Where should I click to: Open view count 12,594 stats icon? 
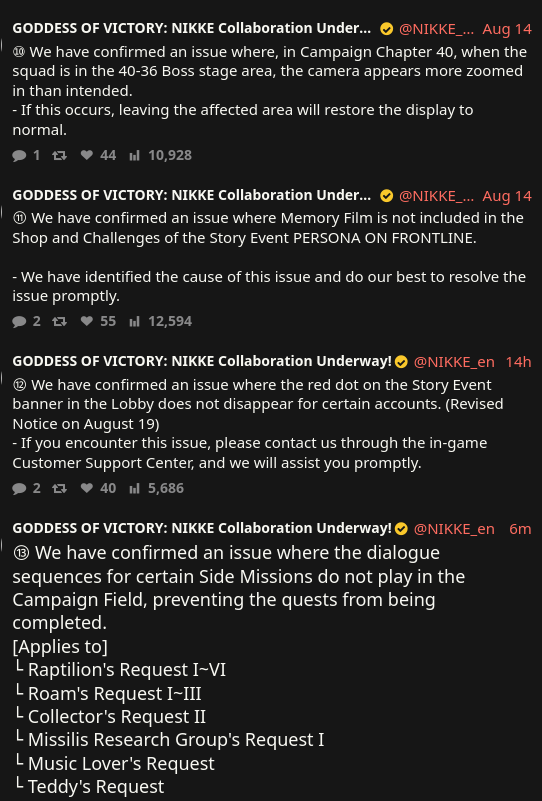[134, 321]
